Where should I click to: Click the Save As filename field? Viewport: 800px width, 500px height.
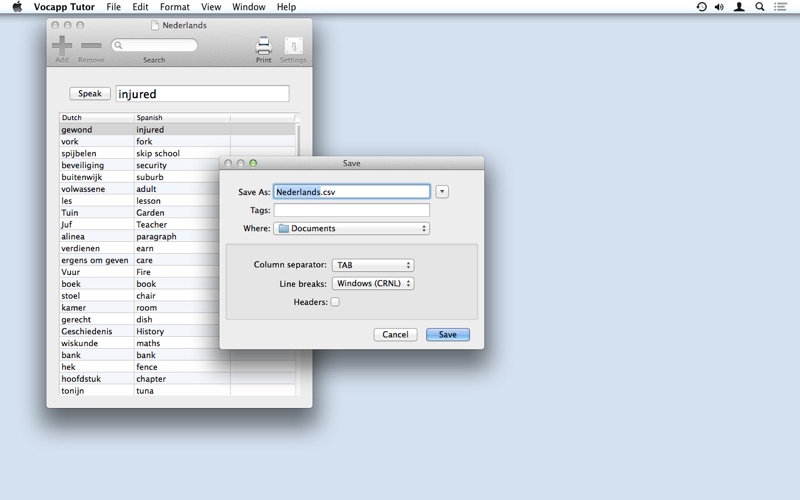(x=352, y=192)
